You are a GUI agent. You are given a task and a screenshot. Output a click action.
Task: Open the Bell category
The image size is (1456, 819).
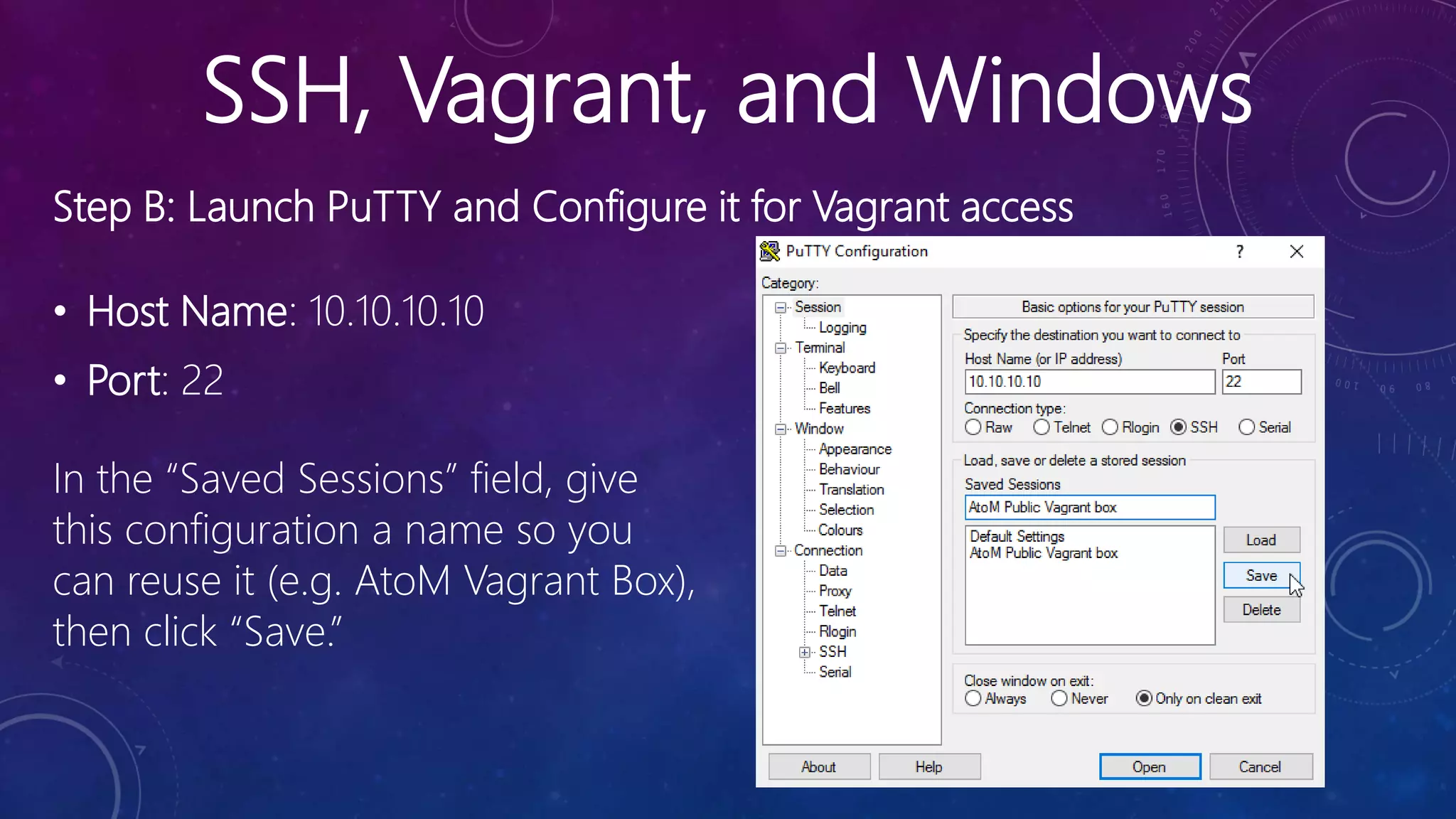pyautogui.click(x=829, y=388)
